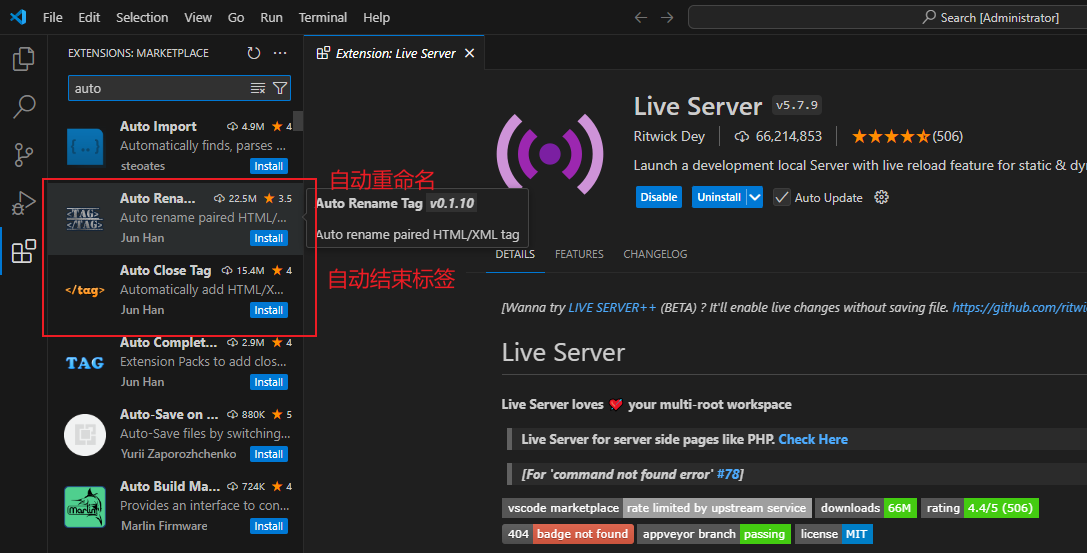
Task: Open the Selection menu
Action: (x=142, y=17)
